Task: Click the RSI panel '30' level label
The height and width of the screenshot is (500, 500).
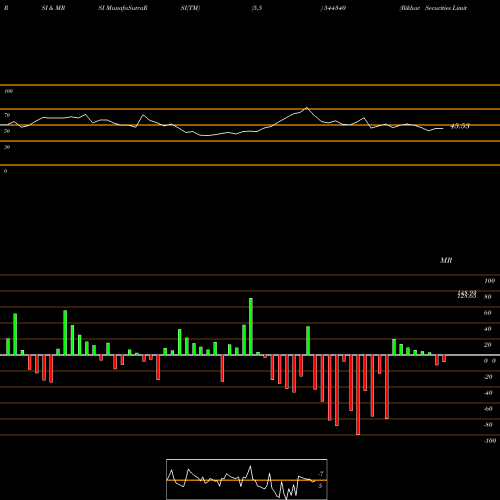Action: (7, 147)
